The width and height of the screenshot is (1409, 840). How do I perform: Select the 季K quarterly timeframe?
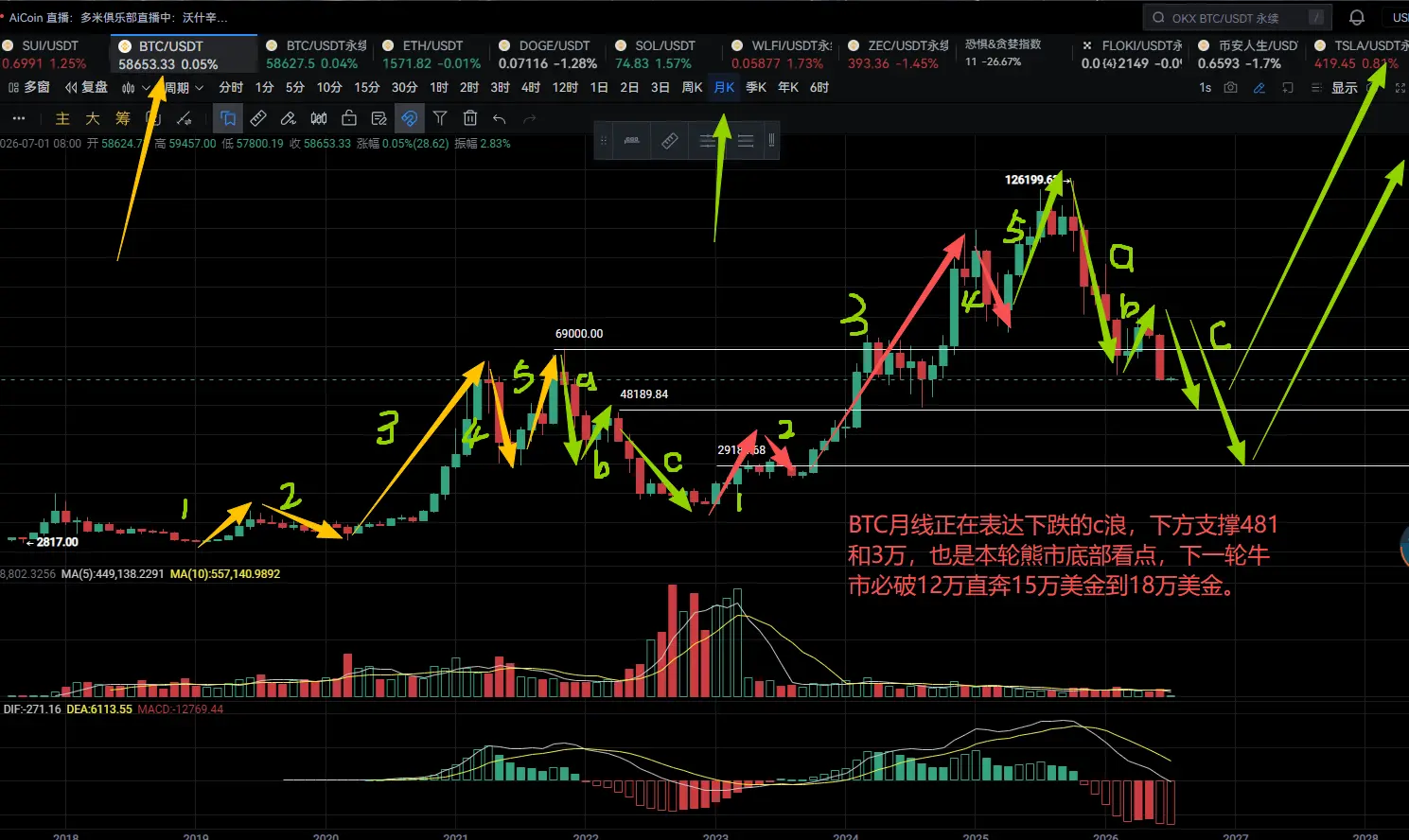[756, 87]
